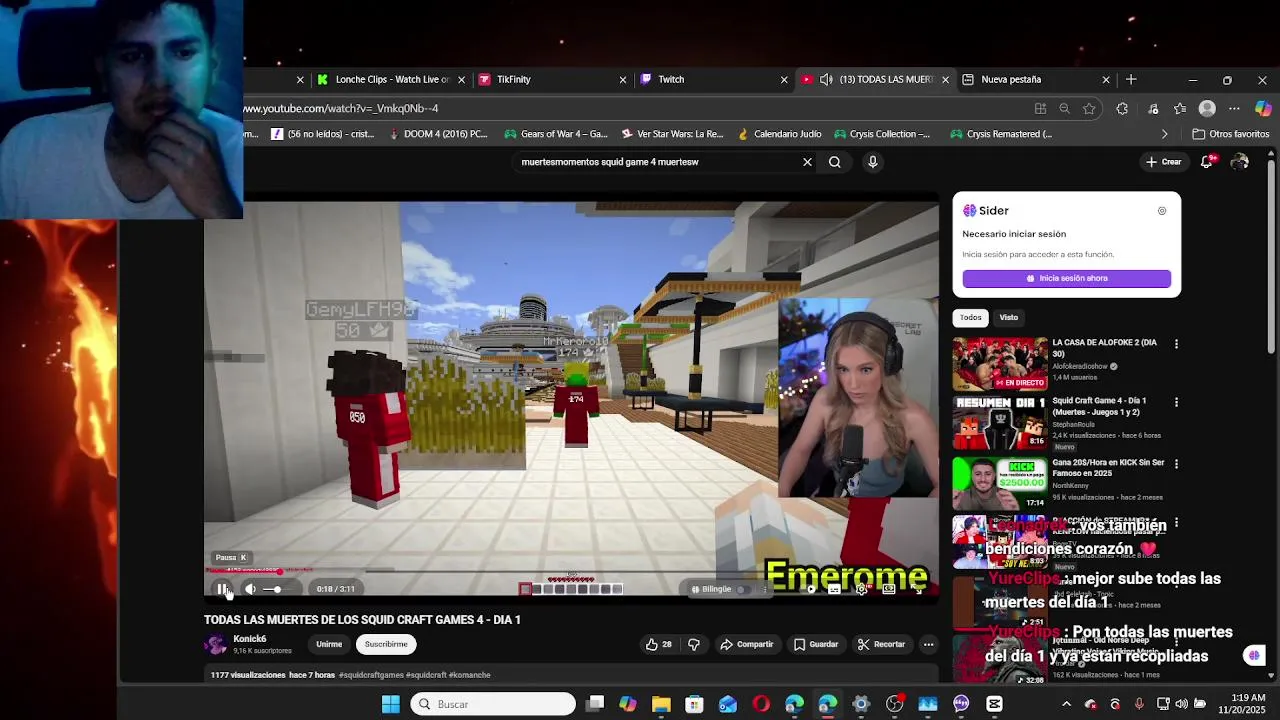Click the Crear create button
This screenshot has width=1280, height=720.
[x=1164, y=162]
